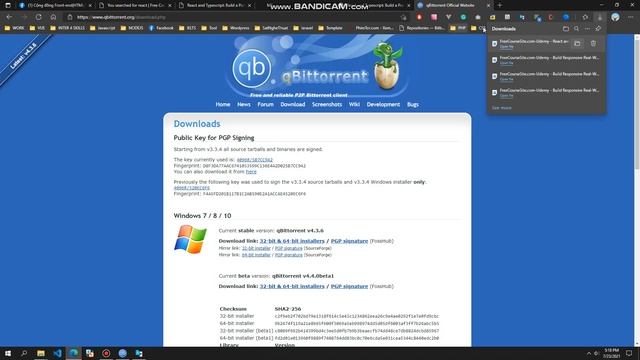Open Development in site navigation
Screen dimensions: 640x360
point(383,104)
